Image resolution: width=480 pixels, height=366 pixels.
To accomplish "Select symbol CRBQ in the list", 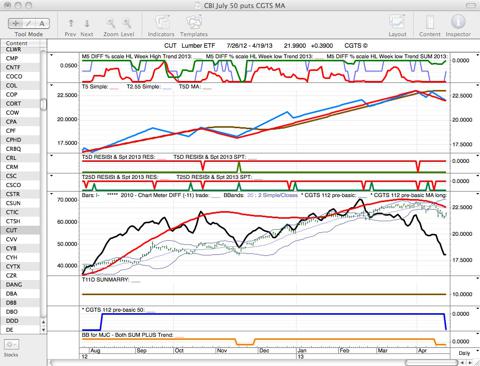I will 20,149.
